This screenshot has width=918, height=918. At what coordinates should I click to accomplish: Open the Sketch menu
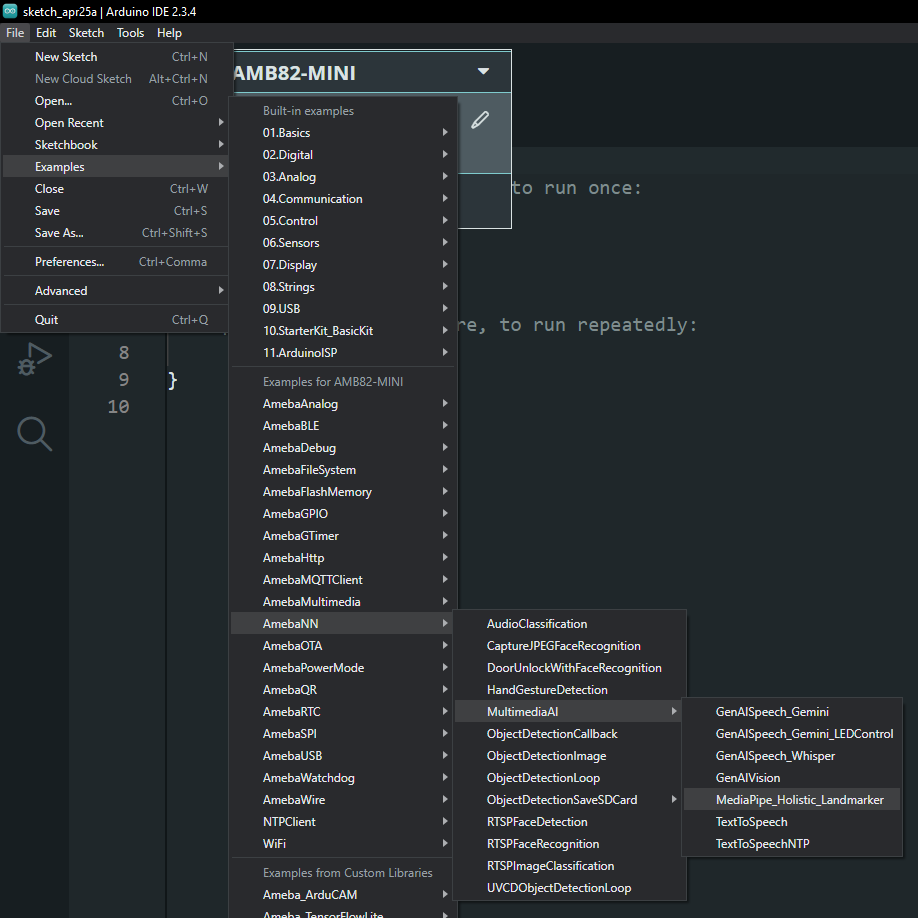[86, 33]
